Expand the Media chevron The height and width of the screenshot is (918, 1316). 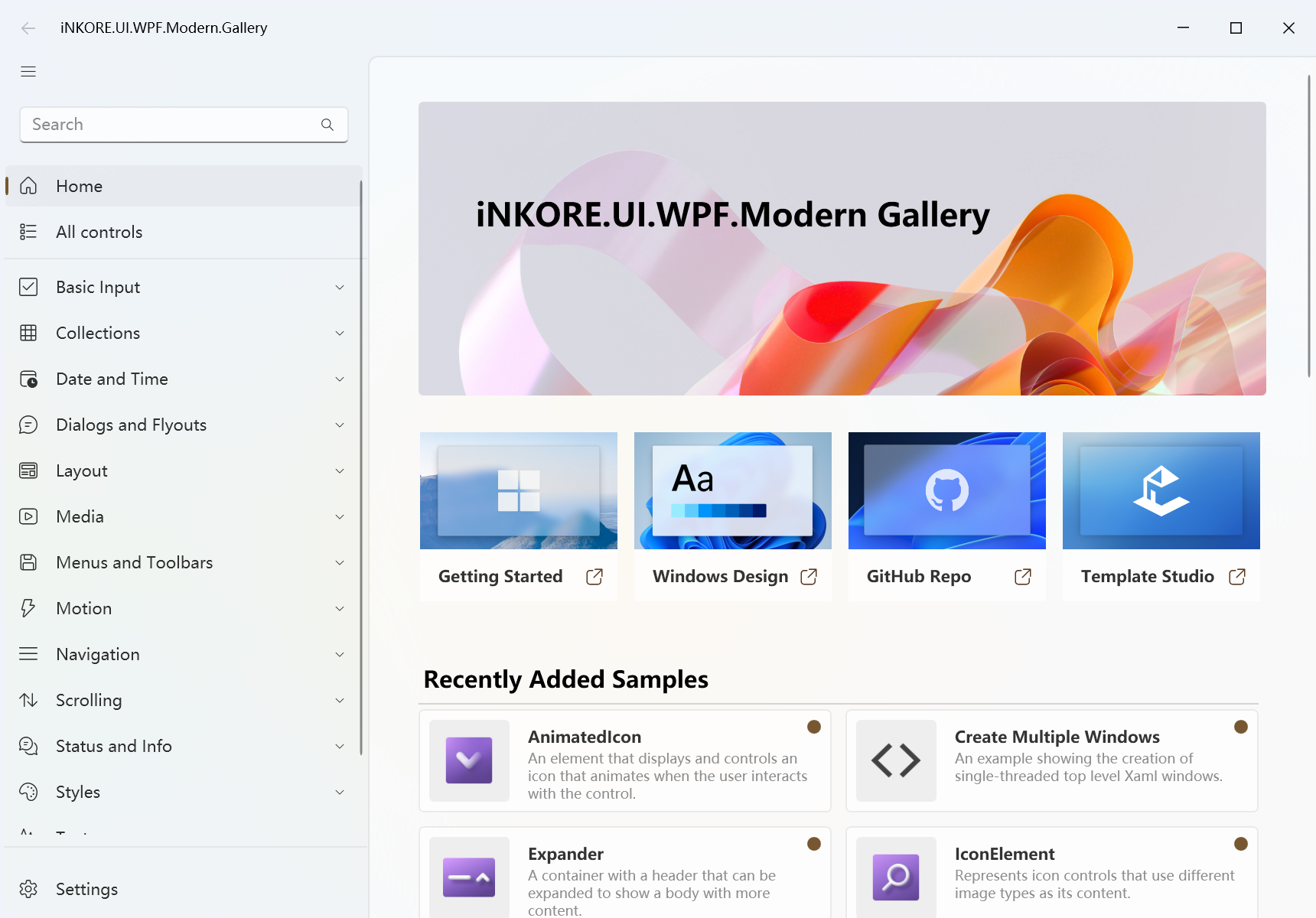coord(340,517)
